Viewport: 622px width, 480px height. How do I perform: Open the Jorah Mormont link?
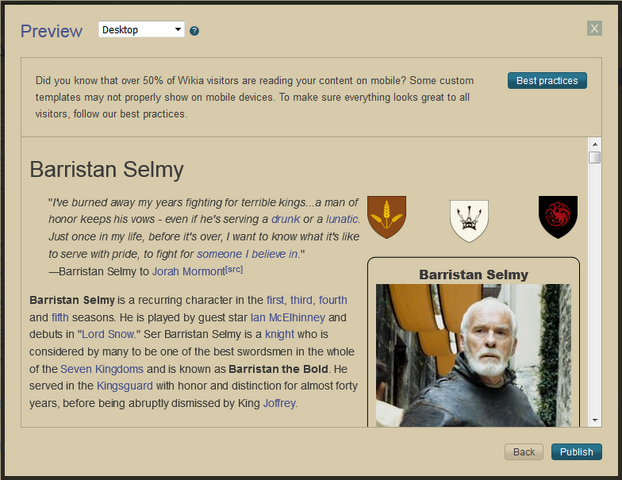(189, 271)
